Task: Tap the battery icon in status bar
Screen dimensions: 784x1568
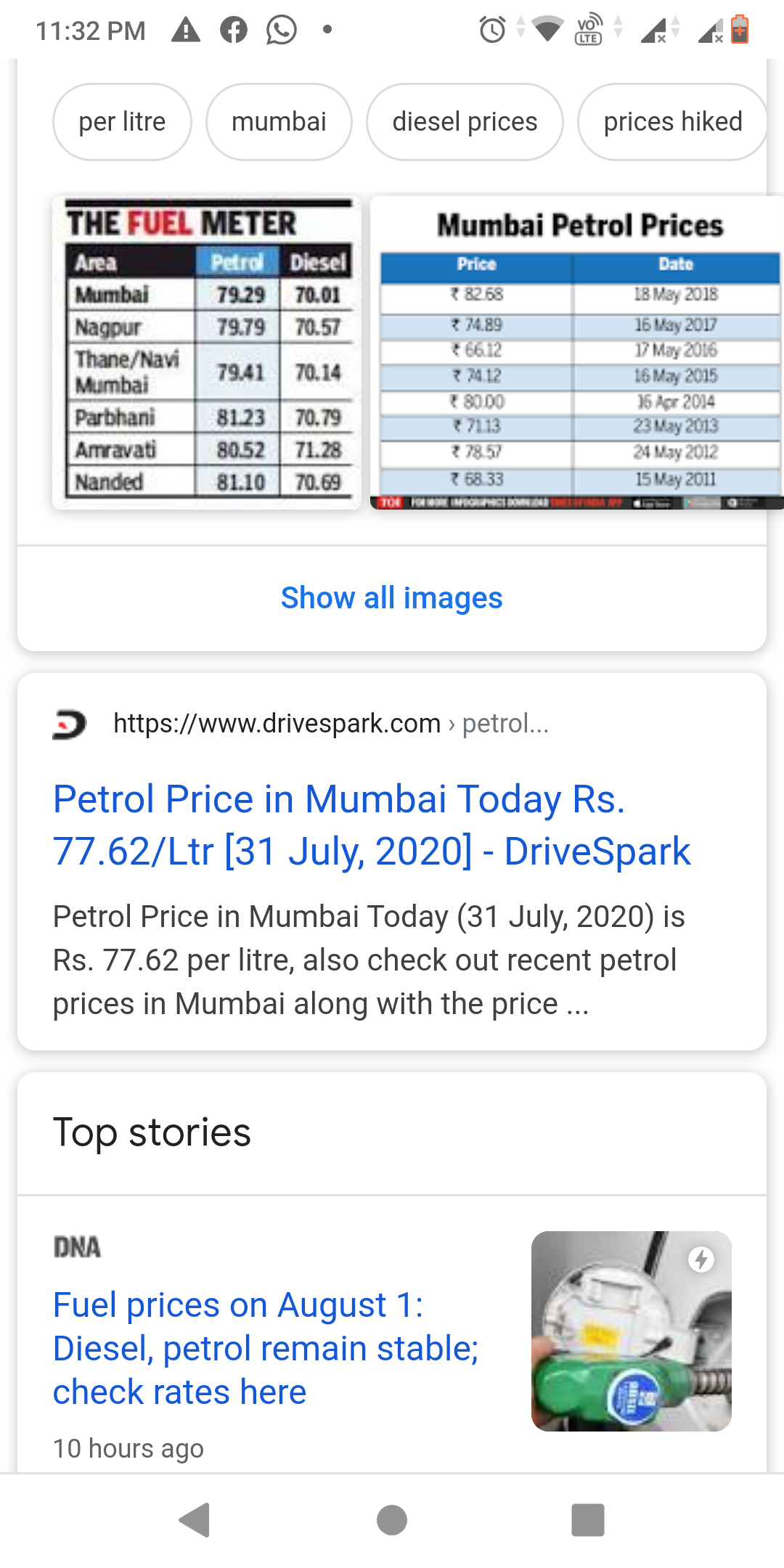Action: (740, 30)
